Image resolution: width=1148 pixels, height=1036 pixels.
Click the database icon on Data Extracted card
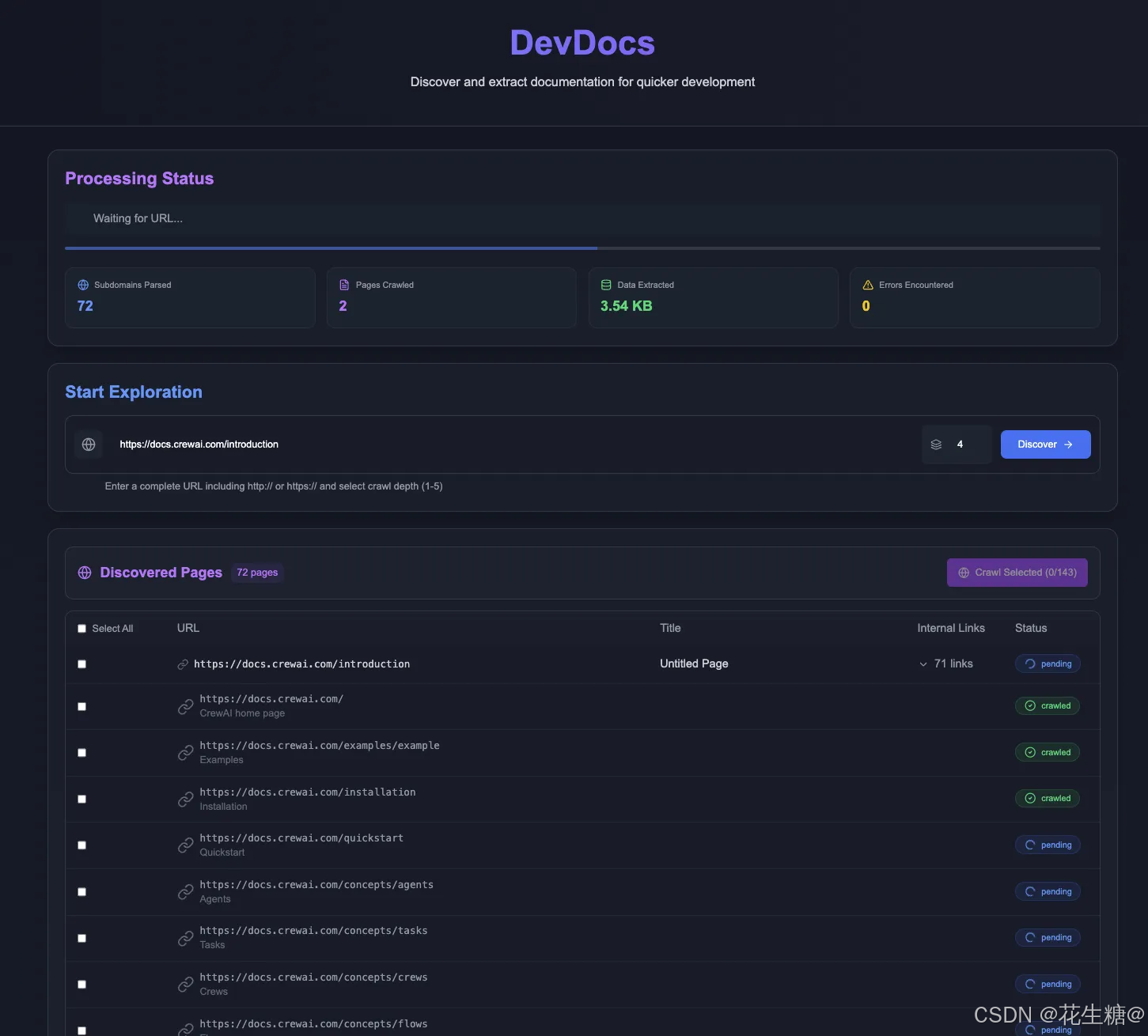[606, 284]
